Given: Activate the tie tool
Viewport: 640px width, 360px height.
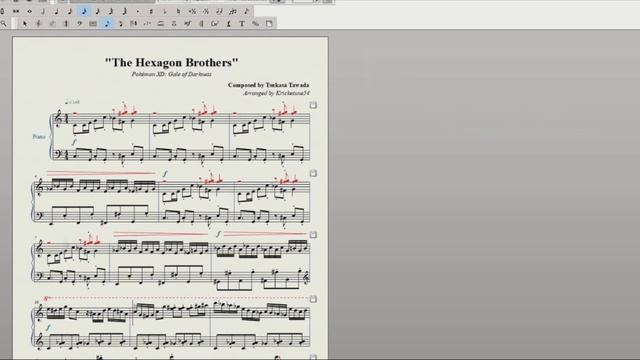Looking at the screenshot, I should 220,11.
